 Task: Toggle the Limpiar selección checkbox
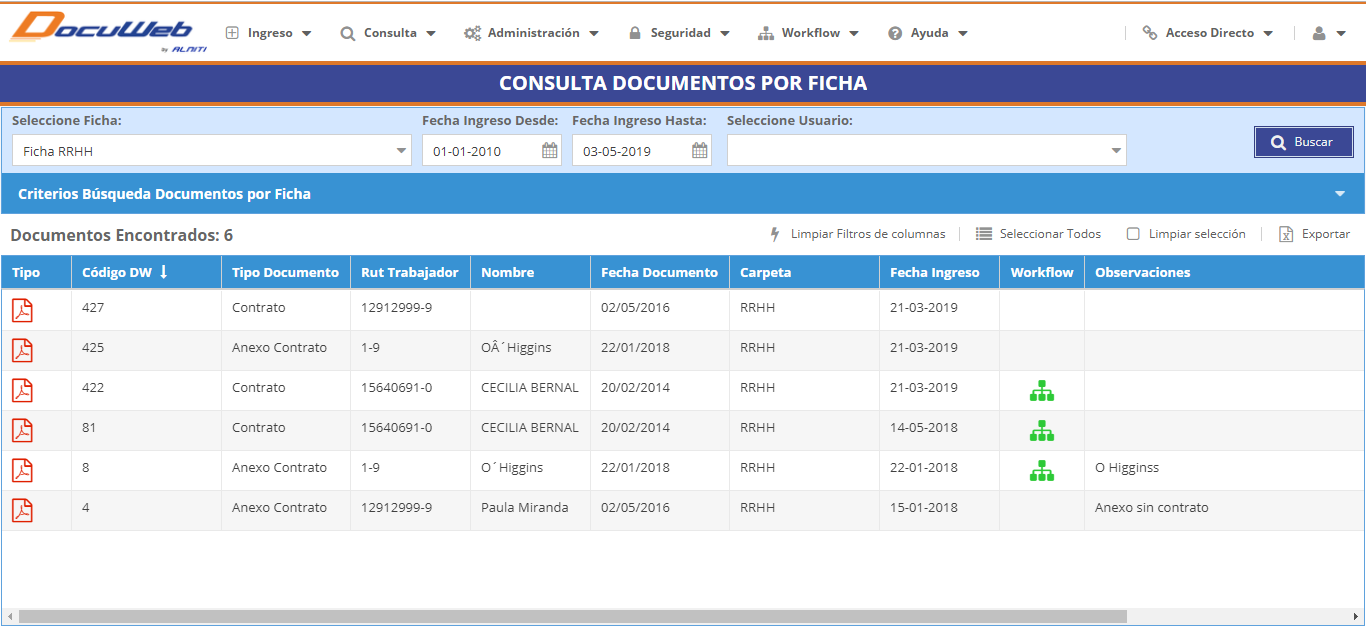click(1133, 234)
